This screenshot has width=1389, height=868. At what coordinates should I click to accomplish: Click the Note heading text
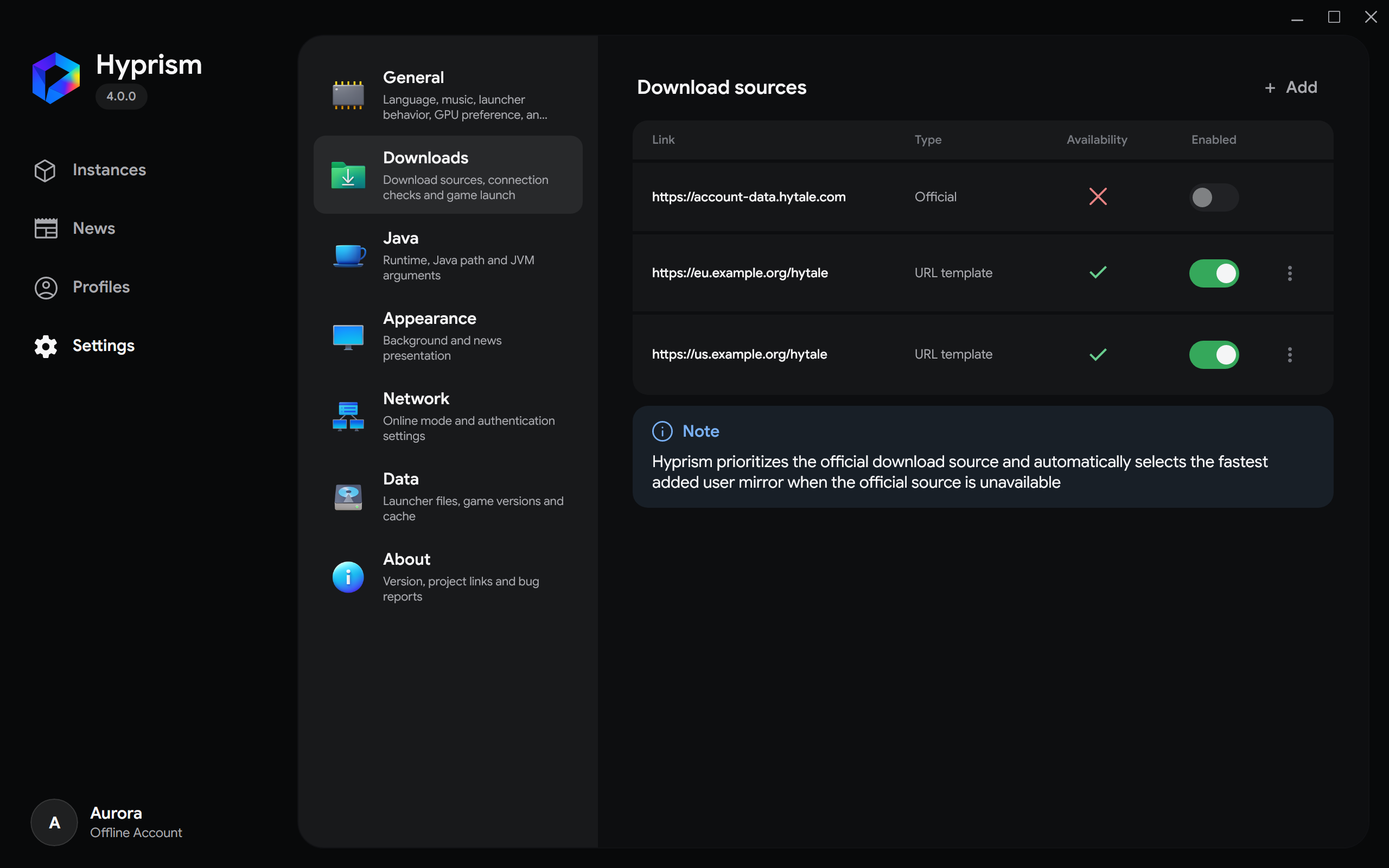pos(701,431)
